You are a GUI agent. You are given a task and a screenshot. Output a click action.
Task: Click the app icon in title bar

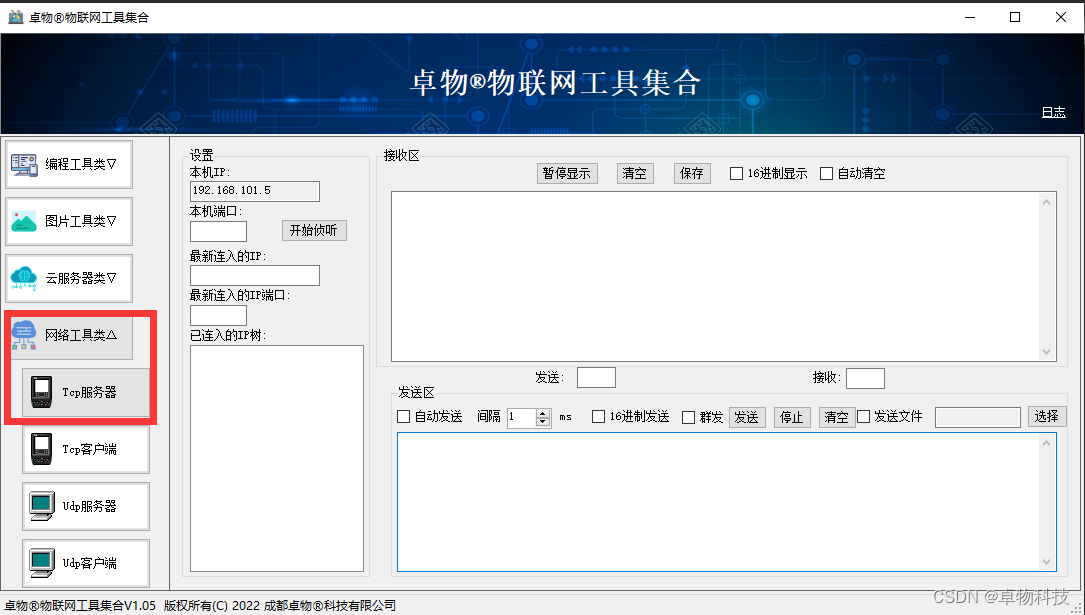click(15, 17)
